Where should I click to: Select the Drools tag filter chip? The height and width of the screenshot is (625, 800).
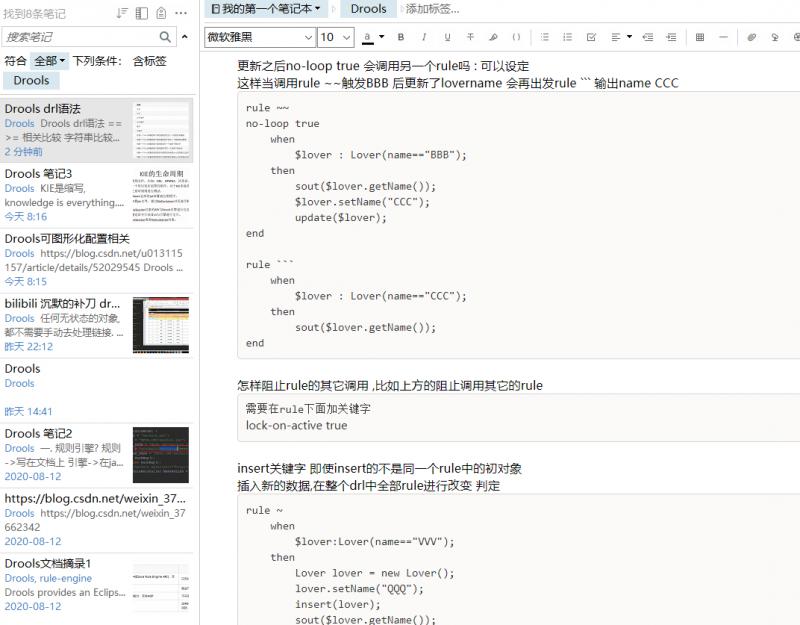pyautogui.click(x=31, y=81)
